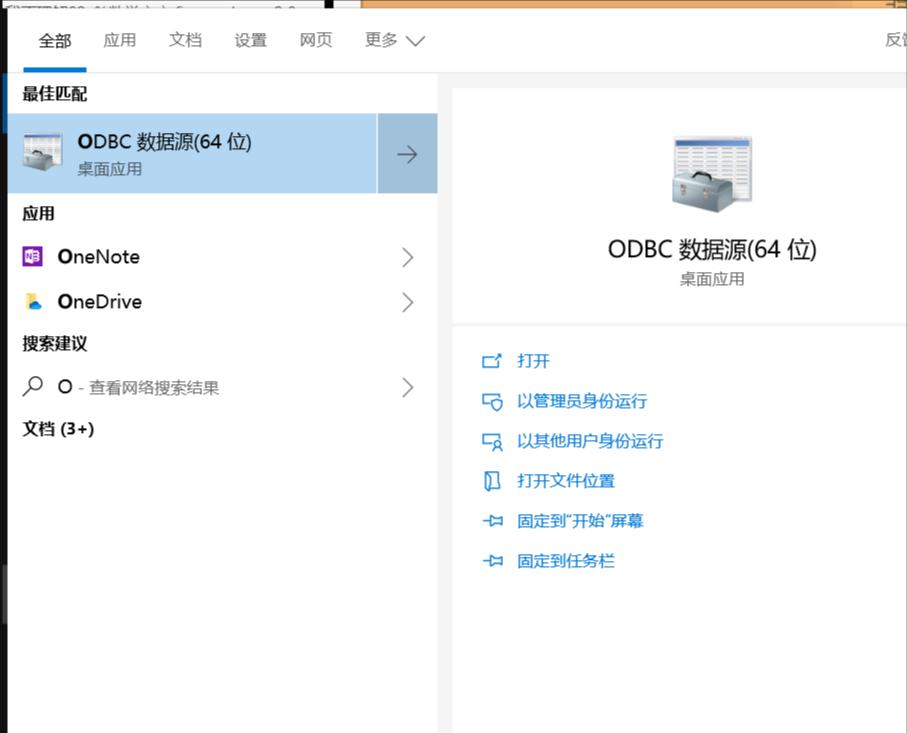This screenshot has height=733, width=907.
Task: Click the run-as-administrator icon beside 以管理员身份运行
Action: (493, 401)
